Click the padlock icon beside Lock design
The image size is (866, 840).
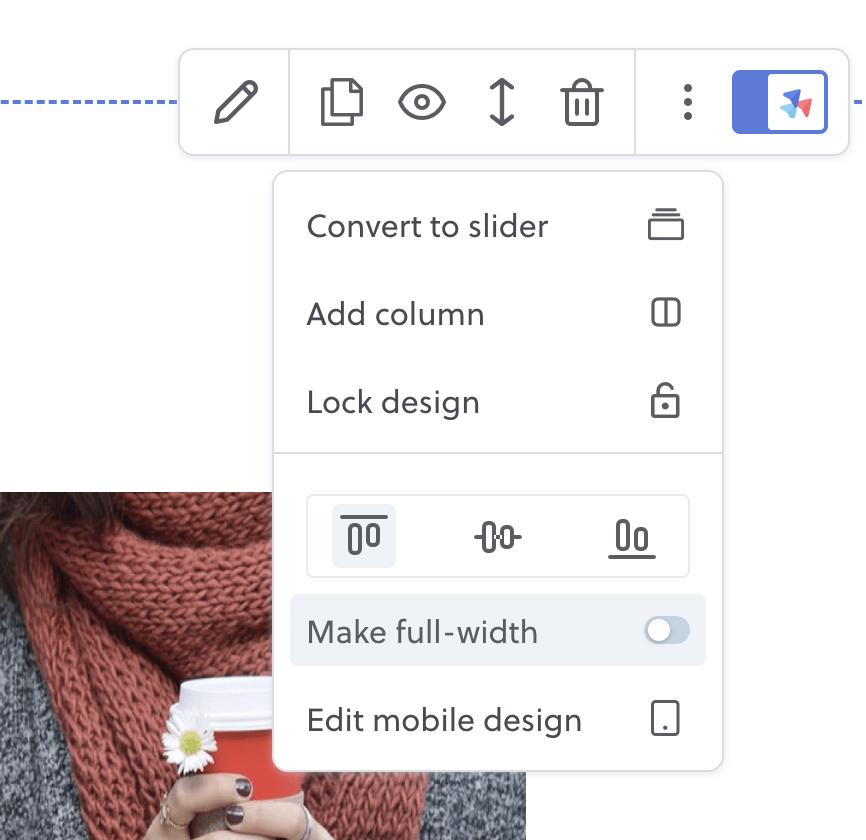[665, 402]
